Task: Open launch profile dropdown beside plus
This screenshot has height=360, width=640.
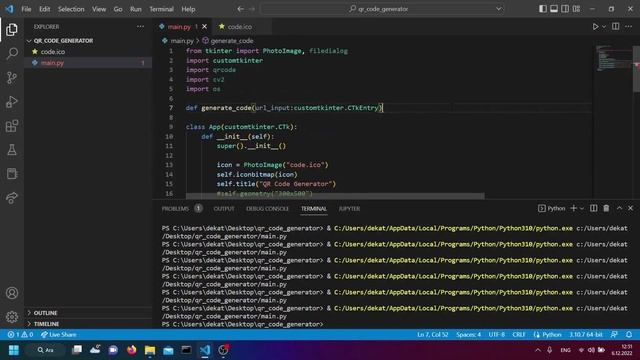Action: tap(582, 208)
